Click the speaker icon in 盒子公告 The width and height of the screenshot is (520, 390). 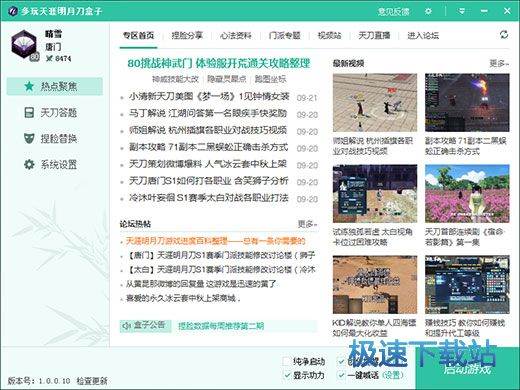coord(126,326)
